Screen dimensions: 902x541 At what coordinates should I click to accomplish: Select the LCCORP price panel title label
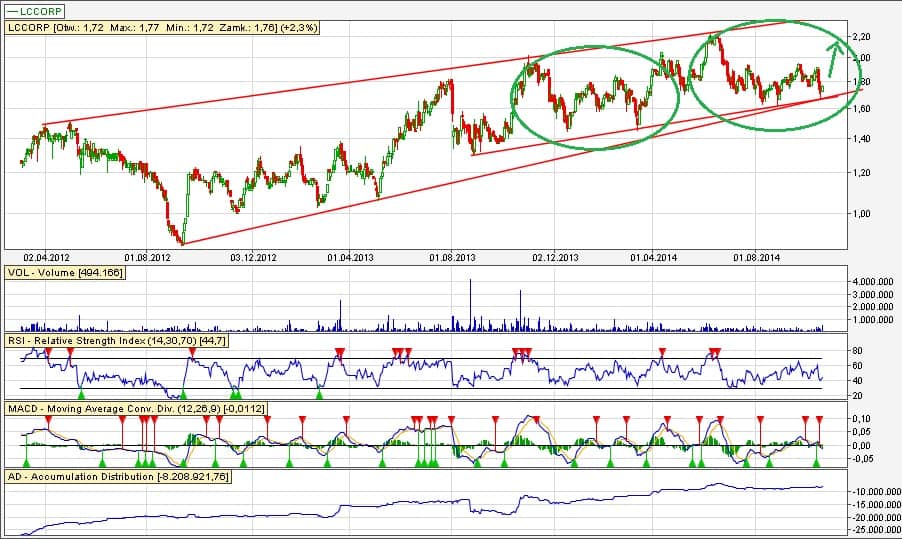pos(162,28)
